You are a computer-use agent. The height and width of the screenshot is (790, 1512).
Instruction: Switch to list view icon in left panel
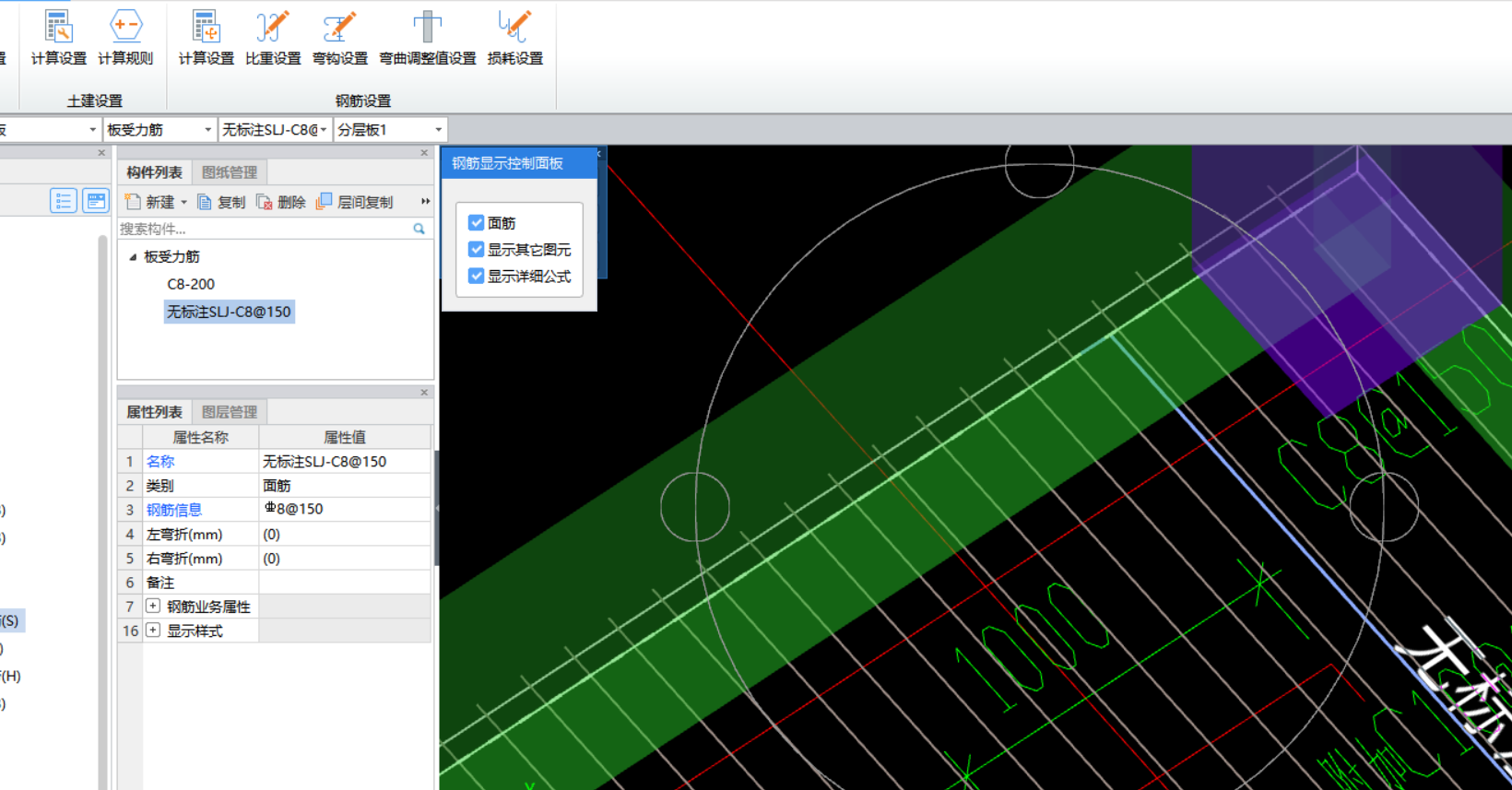click(x=64, y=201)
